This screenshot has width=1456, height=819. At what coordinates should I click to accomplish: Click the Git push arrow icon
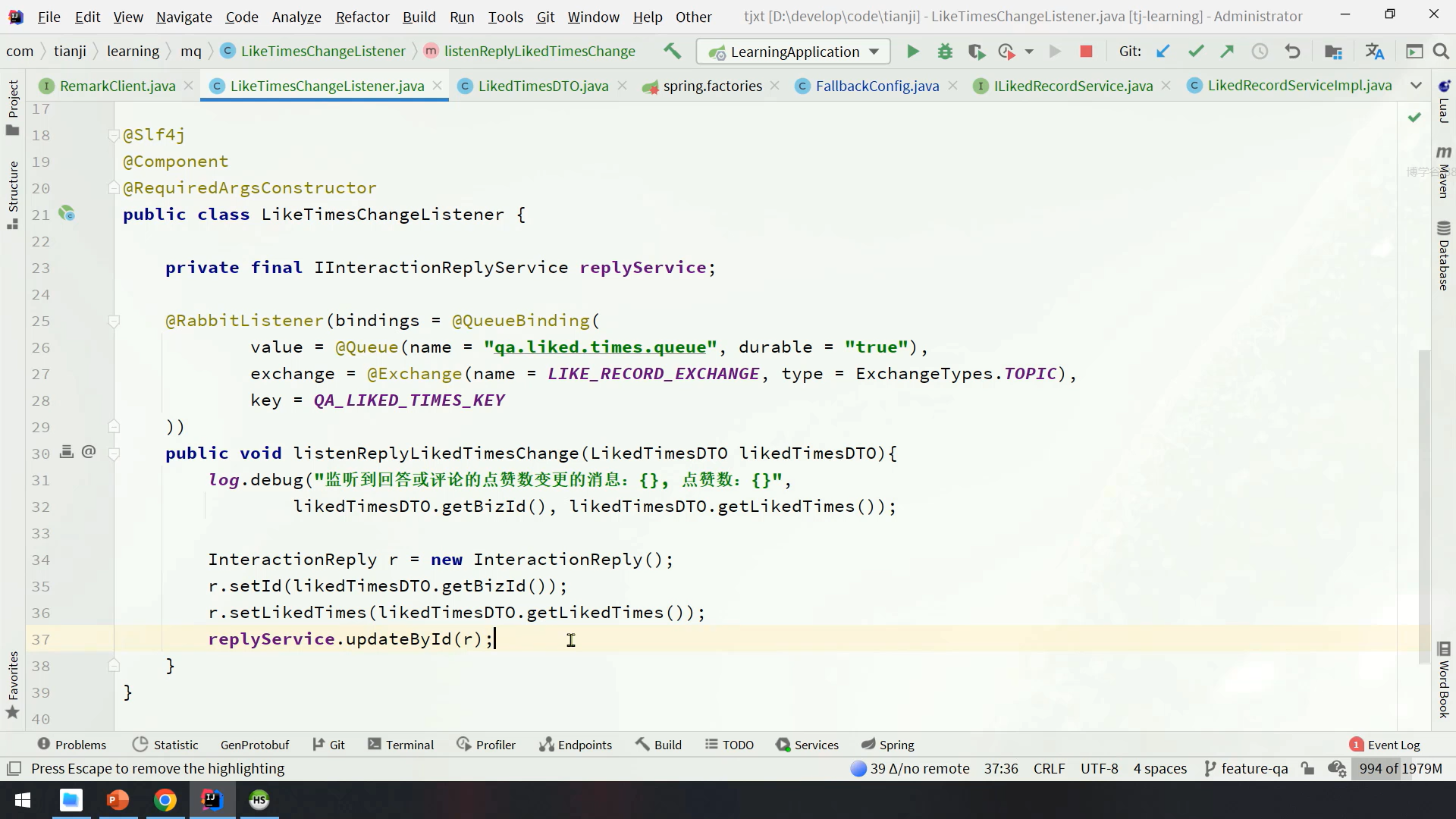pos(1227,52)
